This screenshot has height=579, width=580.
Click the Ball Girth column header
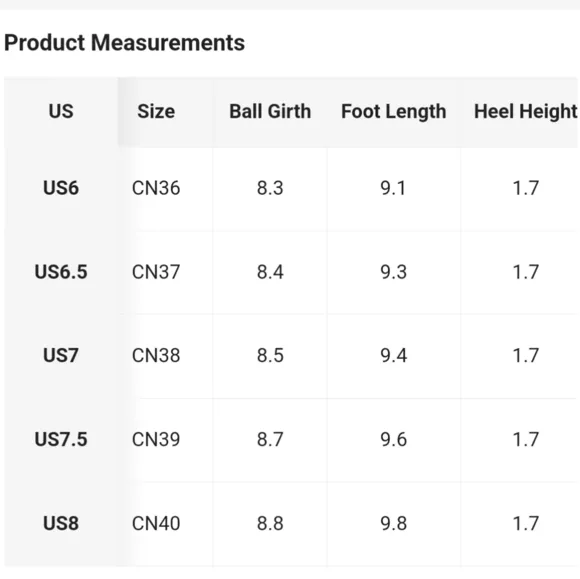coord(270,111)
